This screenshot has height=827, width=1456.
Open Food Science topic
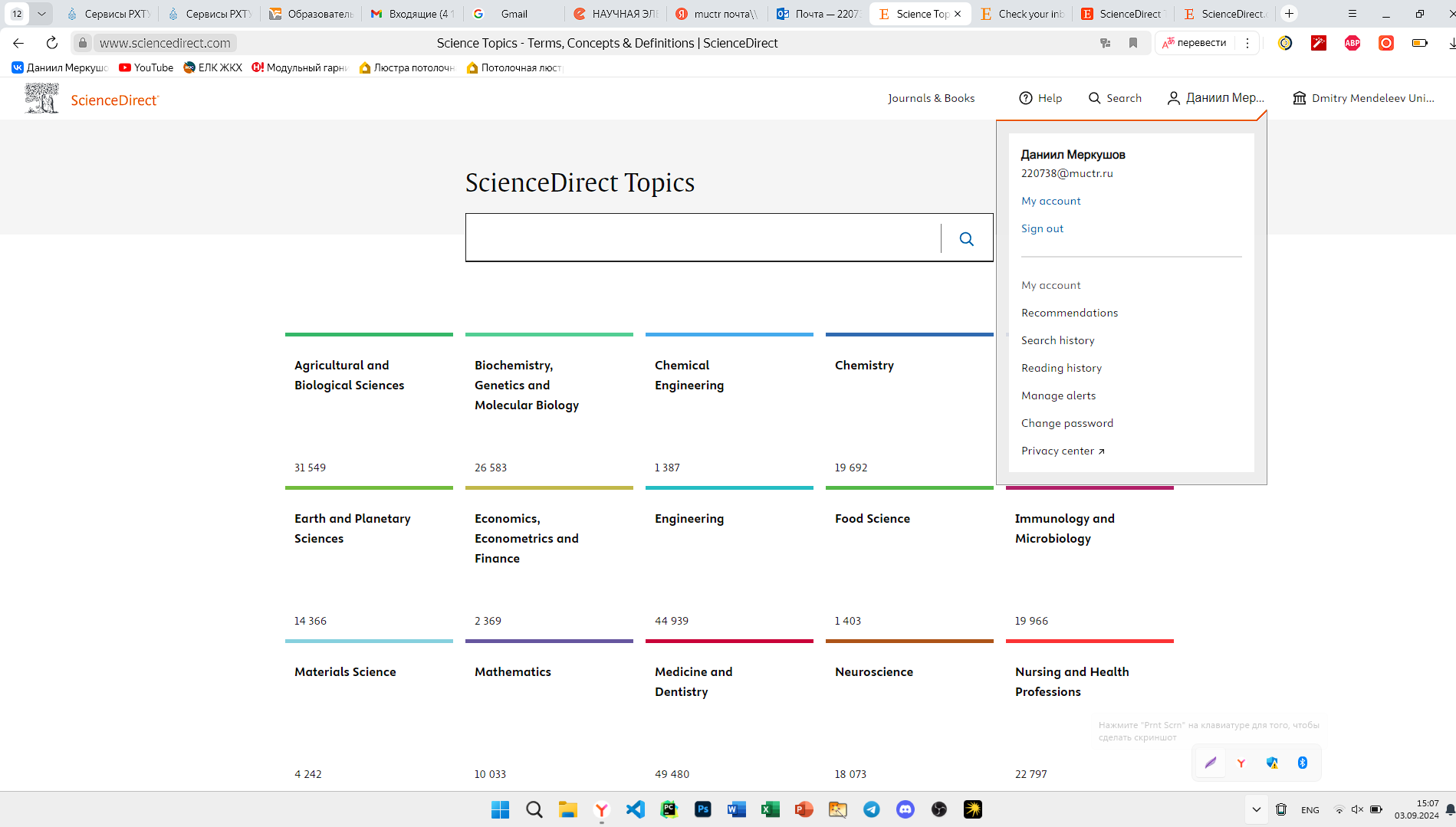point(909,560)
